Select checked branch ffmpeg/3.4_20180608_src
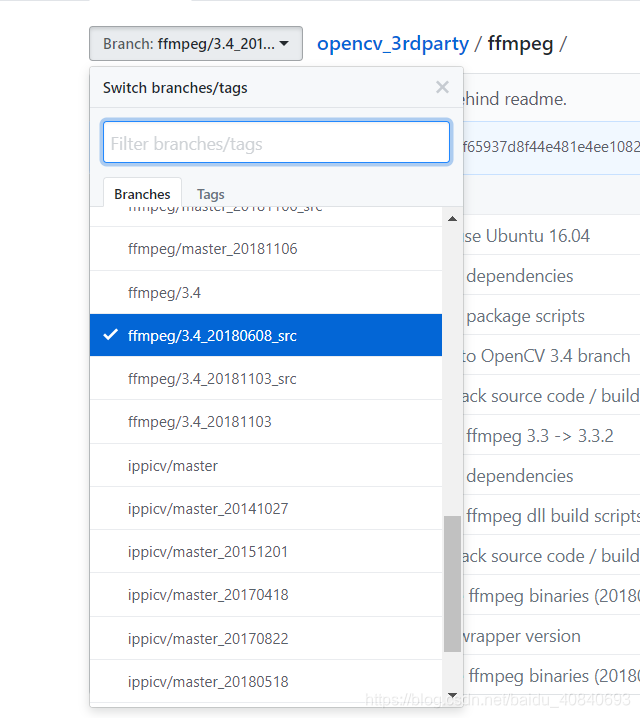This screenshot has height=718, width=640. [266, 335]
